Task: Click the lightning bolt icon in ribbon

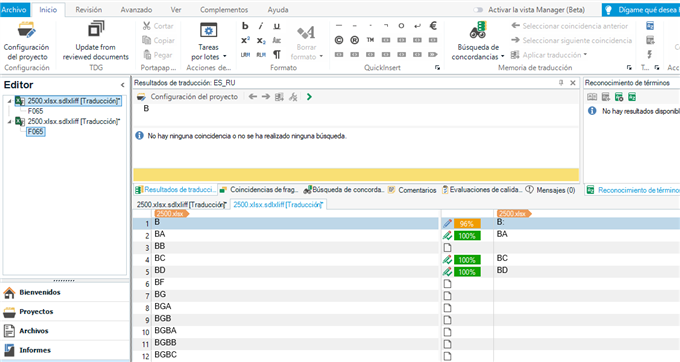Action: pos(650,55)
